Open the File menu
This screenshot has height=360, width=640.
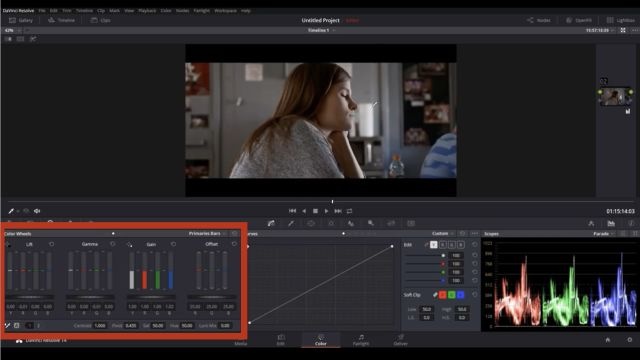click(42, 11)
